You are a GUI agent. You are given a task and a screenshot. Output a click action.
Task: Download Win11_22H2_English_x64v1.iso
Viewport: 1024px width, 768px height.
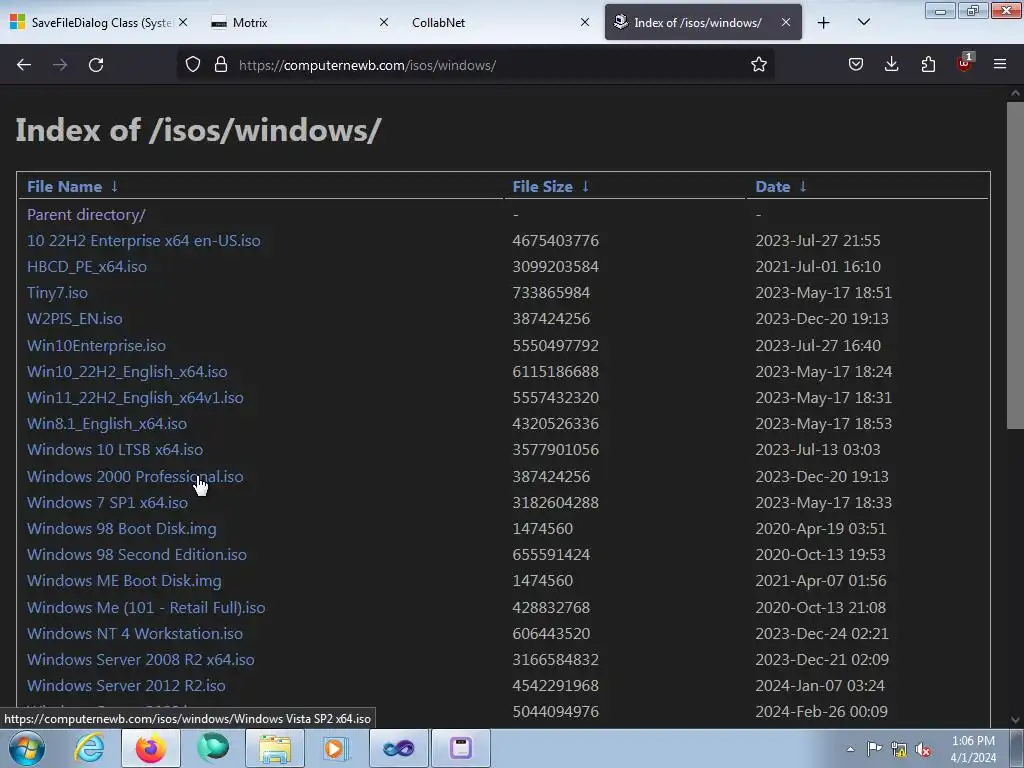point(135,398)
